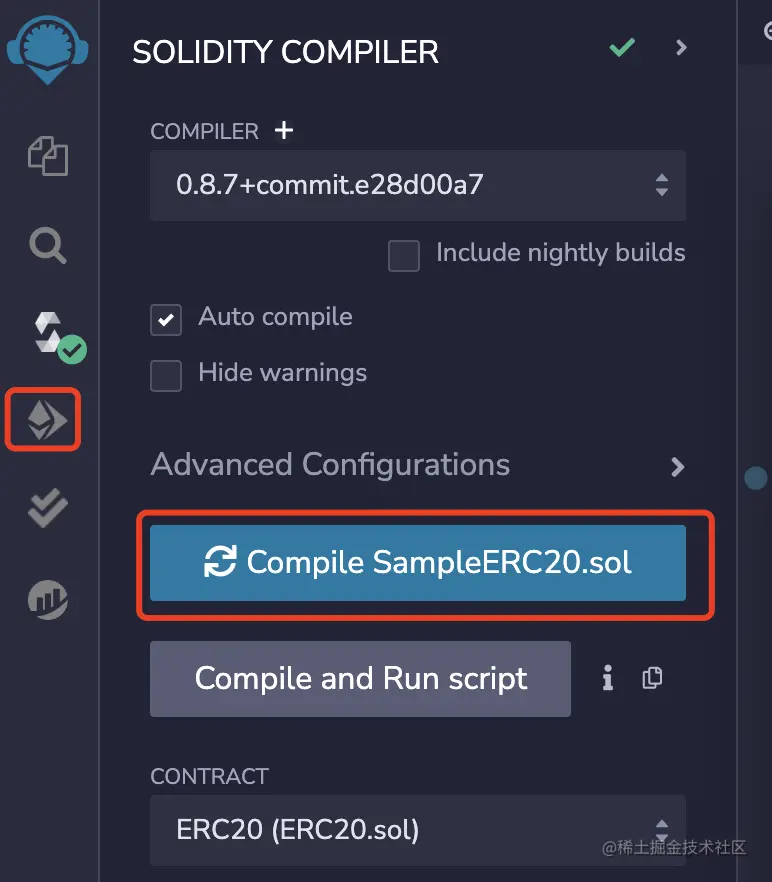Viewport: 772px width, 882px height.
Task: Open the compiler version dropdown
Action: tap(417, 185)
